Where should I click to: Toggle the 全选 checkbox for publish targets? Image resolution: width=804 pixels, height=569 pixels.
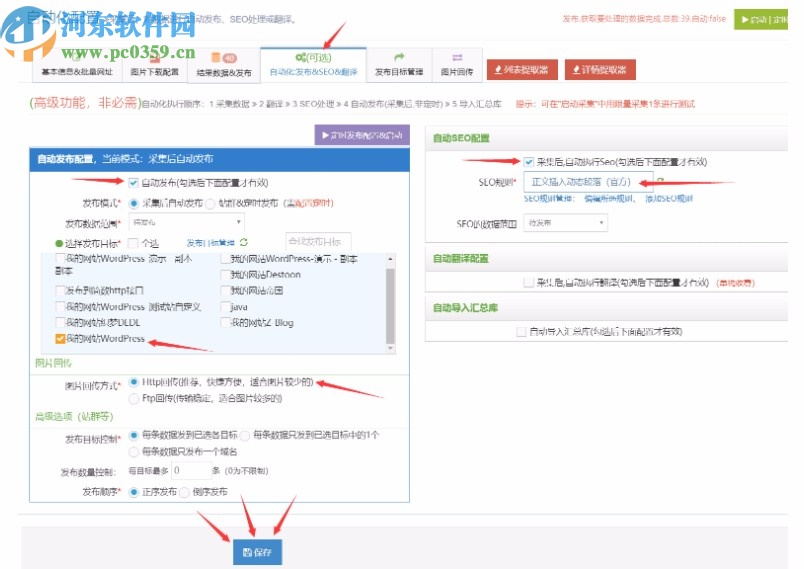point(133,243)
